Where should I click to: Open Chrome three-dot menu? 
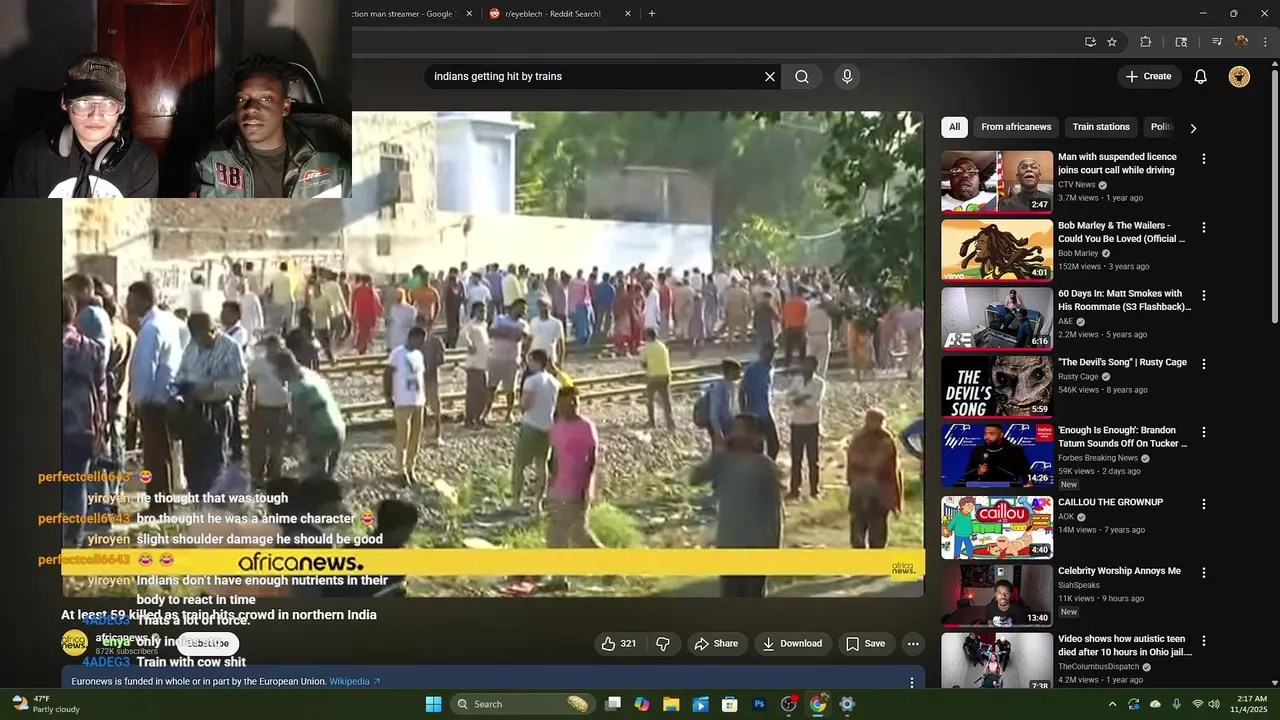(x=1266, y=42)
